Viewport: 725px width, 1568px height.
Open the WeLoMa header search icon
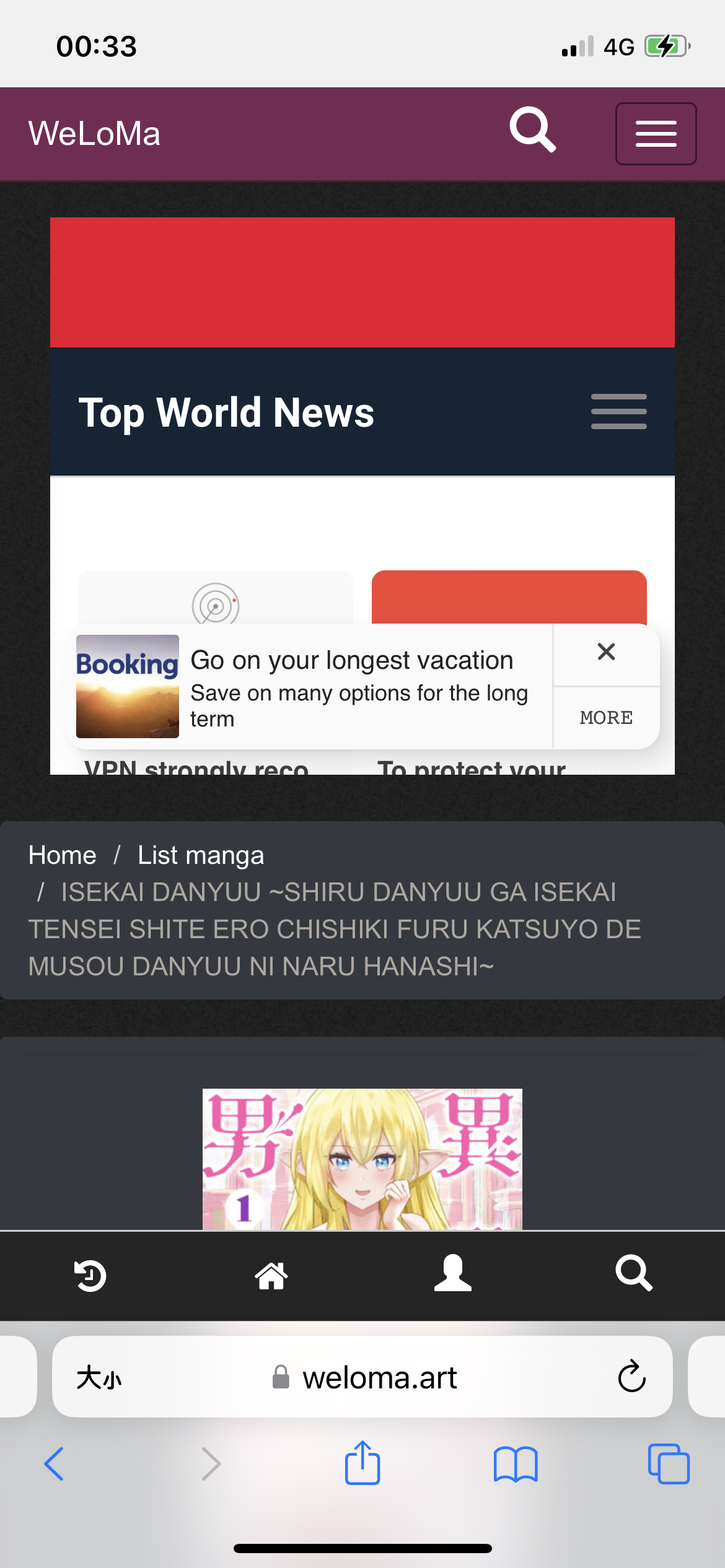click(533, 130)
